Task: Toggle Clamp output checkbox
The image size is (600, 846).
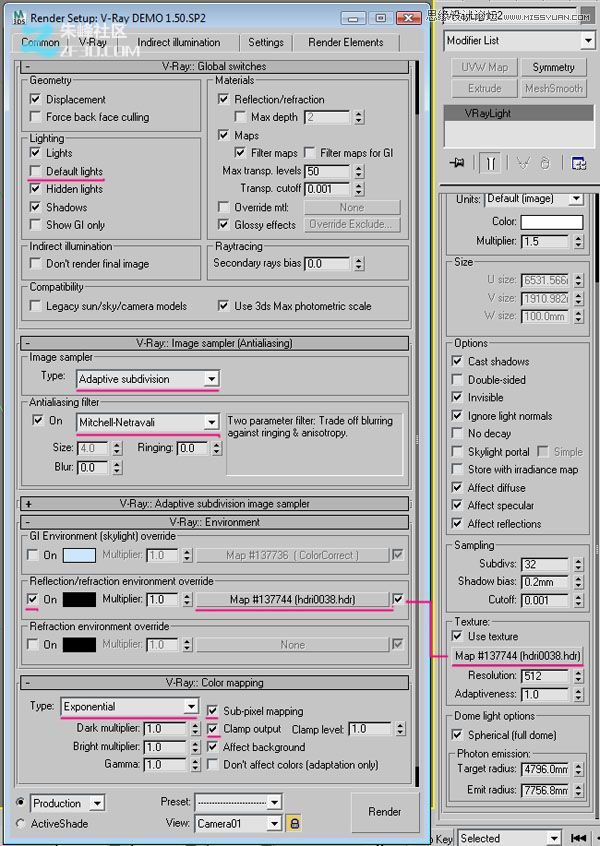Action: pos(213,729)
